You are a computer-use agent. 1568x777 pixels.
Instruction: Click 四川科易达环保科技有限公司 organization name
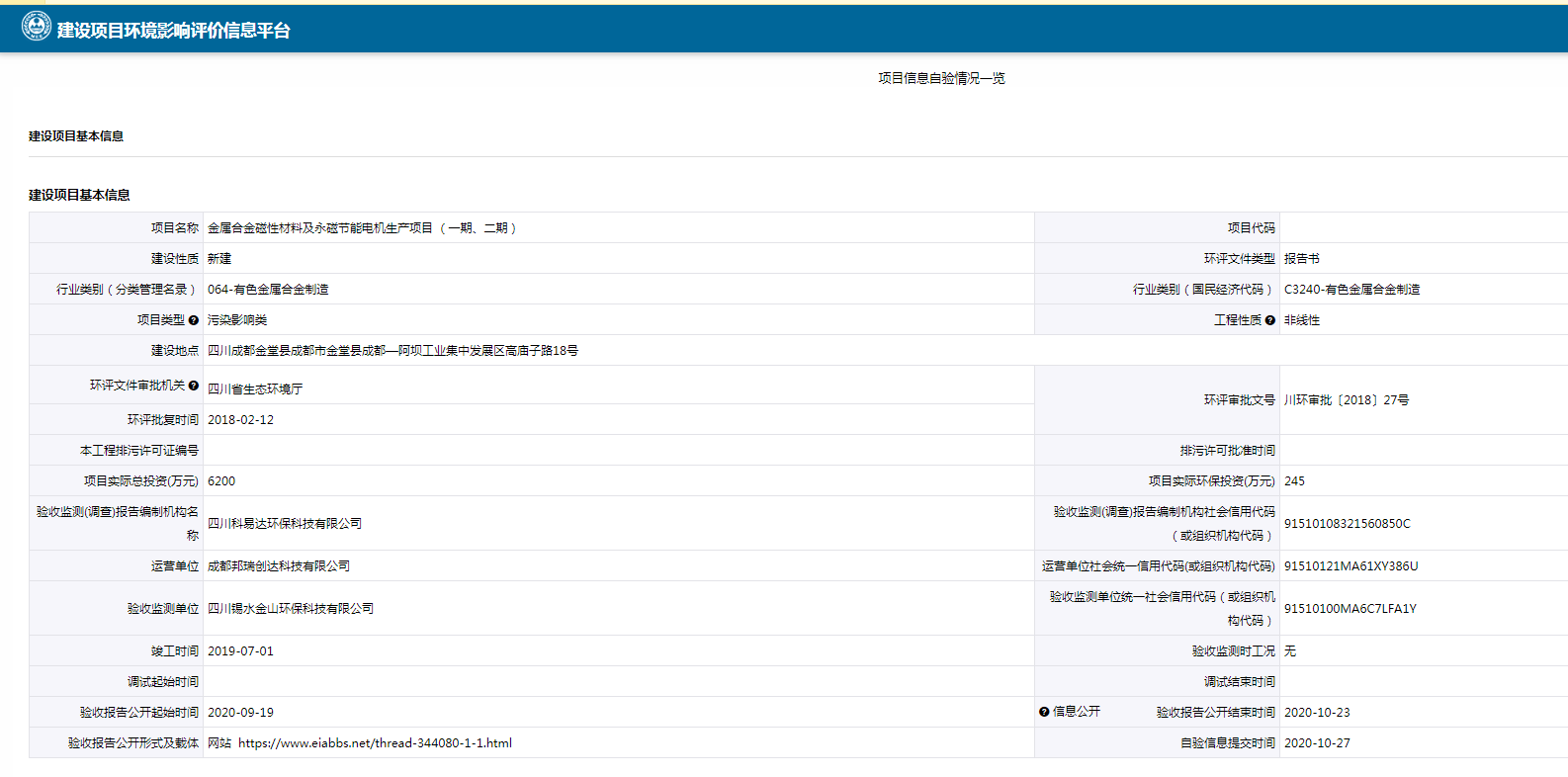(285, 524)
